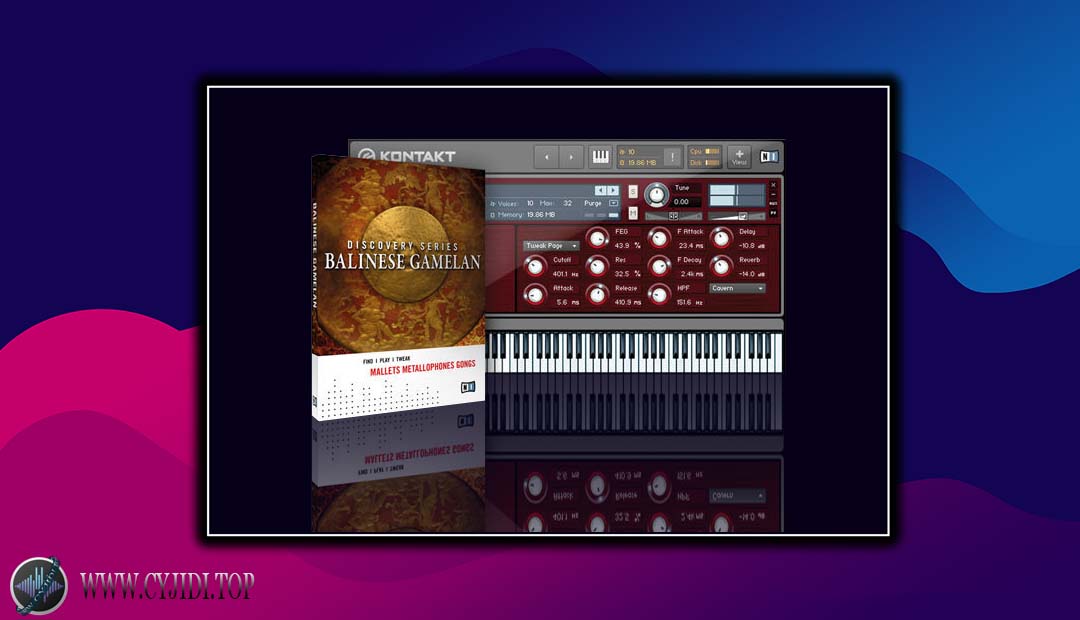Image resolution: width=1080 pixels, height=620 pixels.
Task: Open the on-screen keyboard toggle icon
Action: pyautogui.click(x=601, y=157)
